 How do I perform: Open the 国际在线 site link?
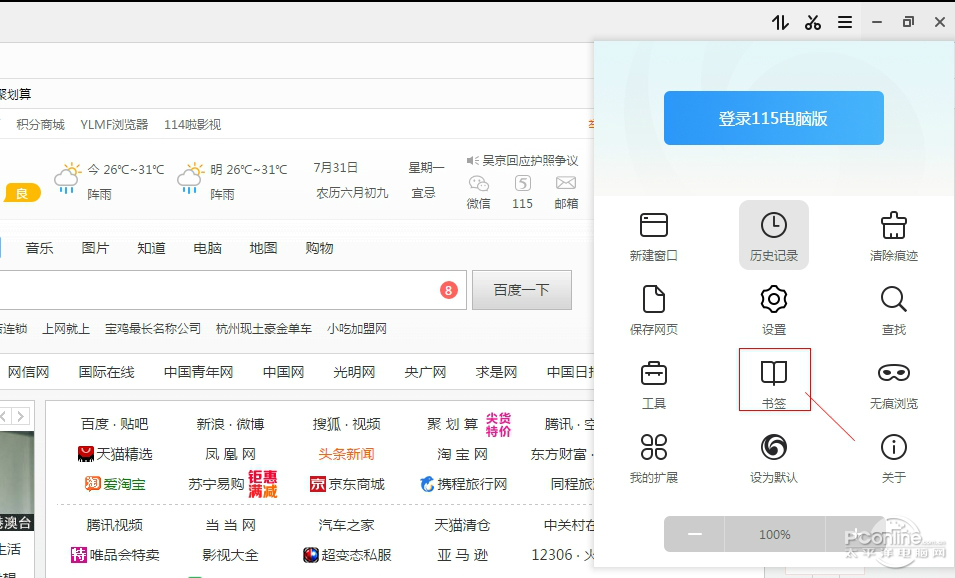coord(106,372)
